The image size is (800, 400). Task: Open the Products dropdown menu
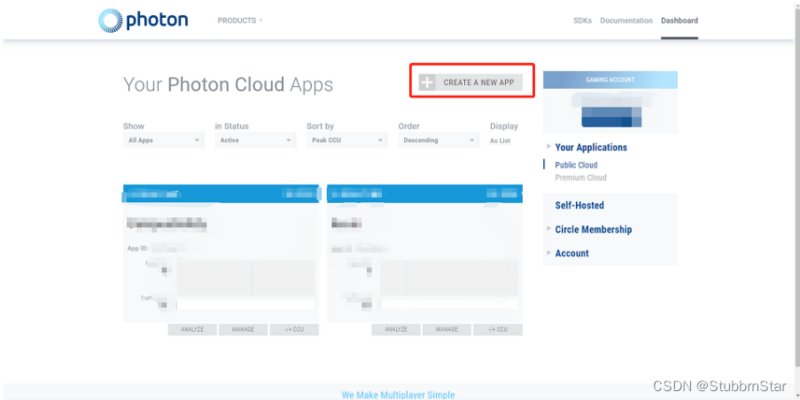240,20
